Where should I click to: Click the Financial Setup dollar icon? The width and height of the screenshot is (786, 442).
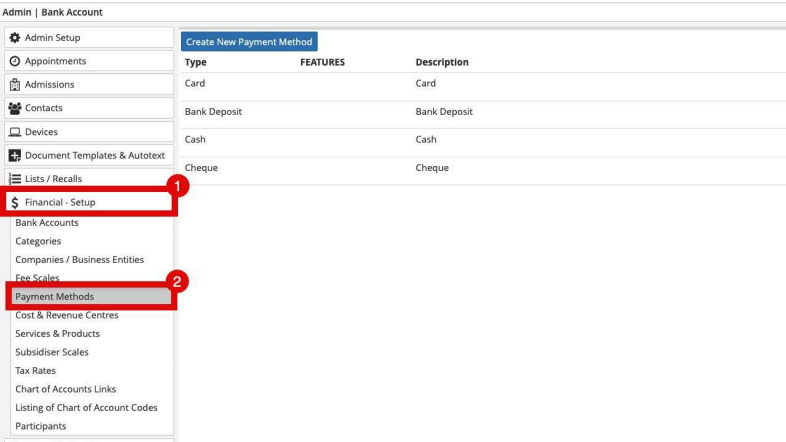click(x=15, y=202)
